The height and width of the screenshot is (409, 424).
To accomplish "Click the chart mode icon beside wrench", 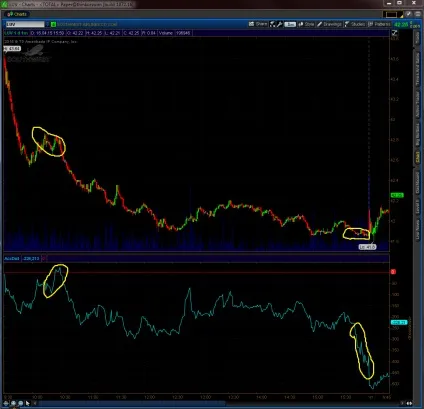I will [x=273, y=24].
